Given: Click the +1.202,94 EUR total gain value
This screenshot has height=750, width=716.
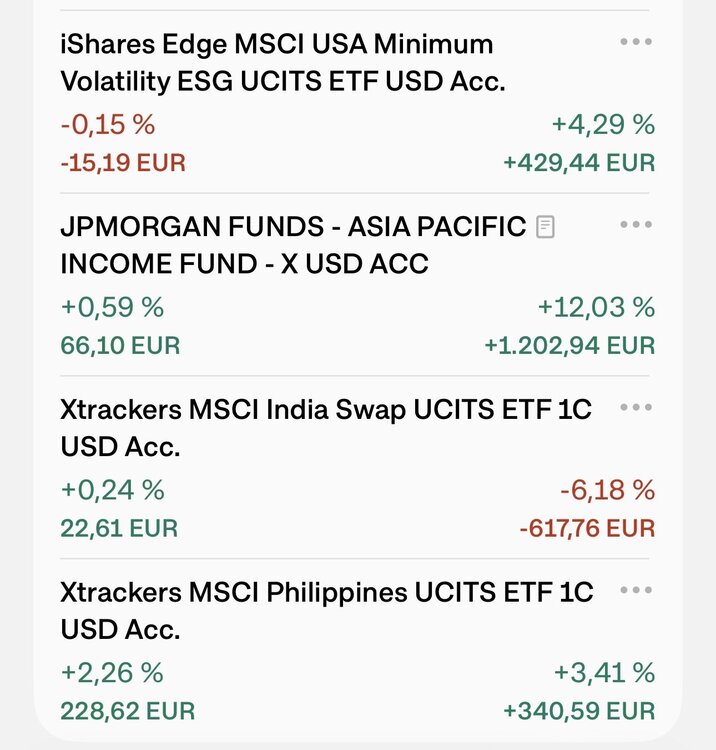Looking at the screenshot, I should click(x=570, y=345).
